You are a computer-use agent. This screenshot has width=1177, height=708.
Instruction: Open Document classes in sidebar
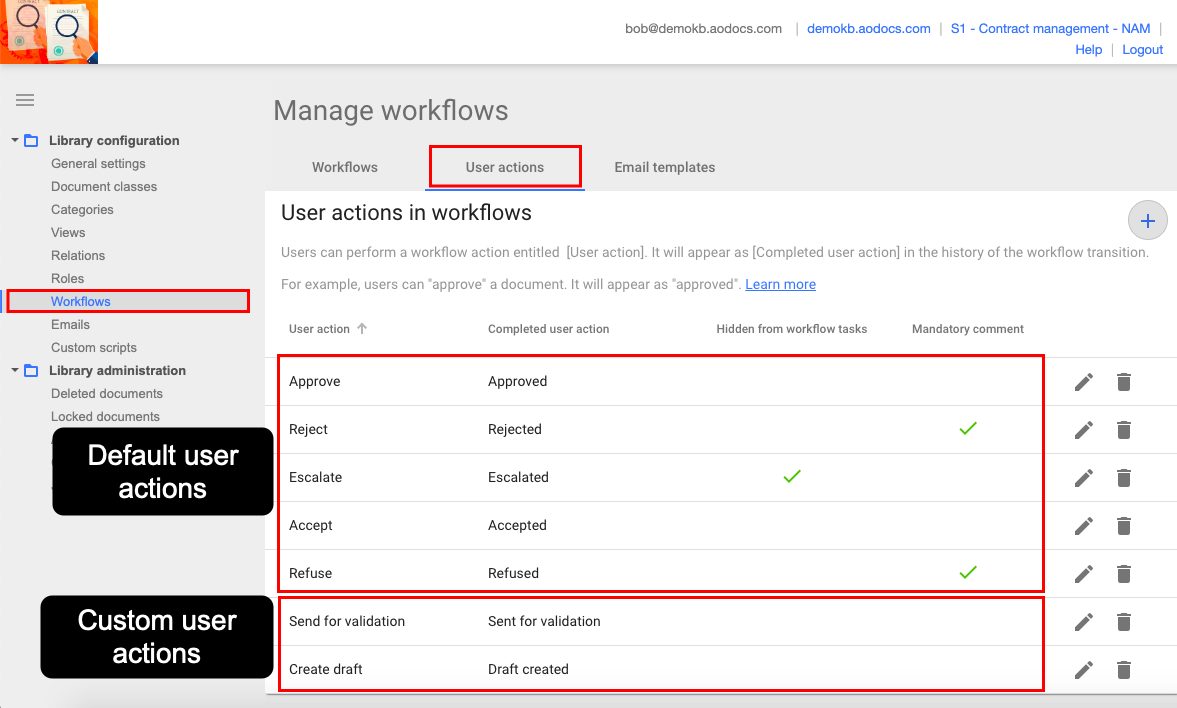104,187
